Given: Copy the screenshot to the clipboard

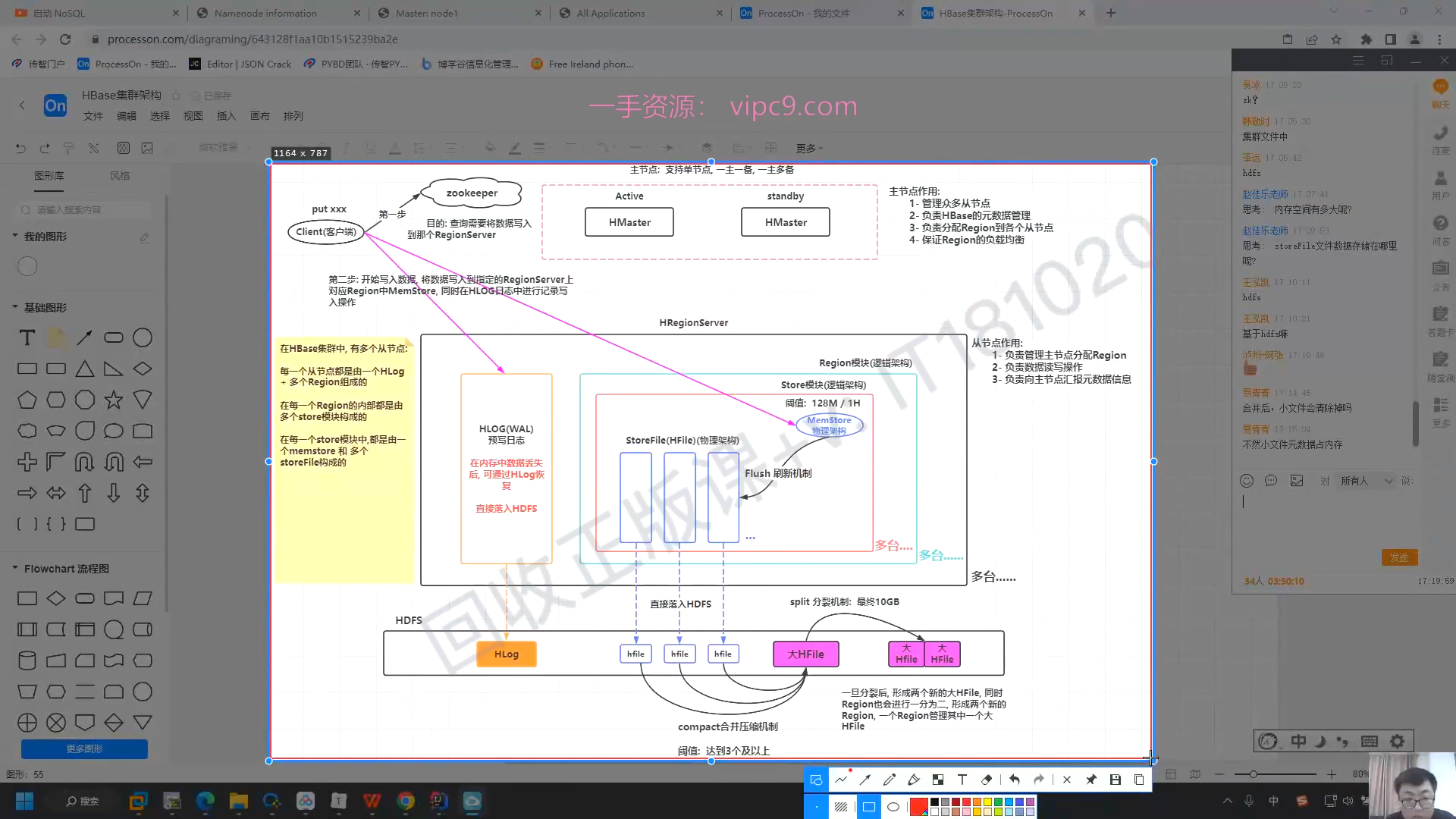Looking at the screenshot, I should (1139, 780).
